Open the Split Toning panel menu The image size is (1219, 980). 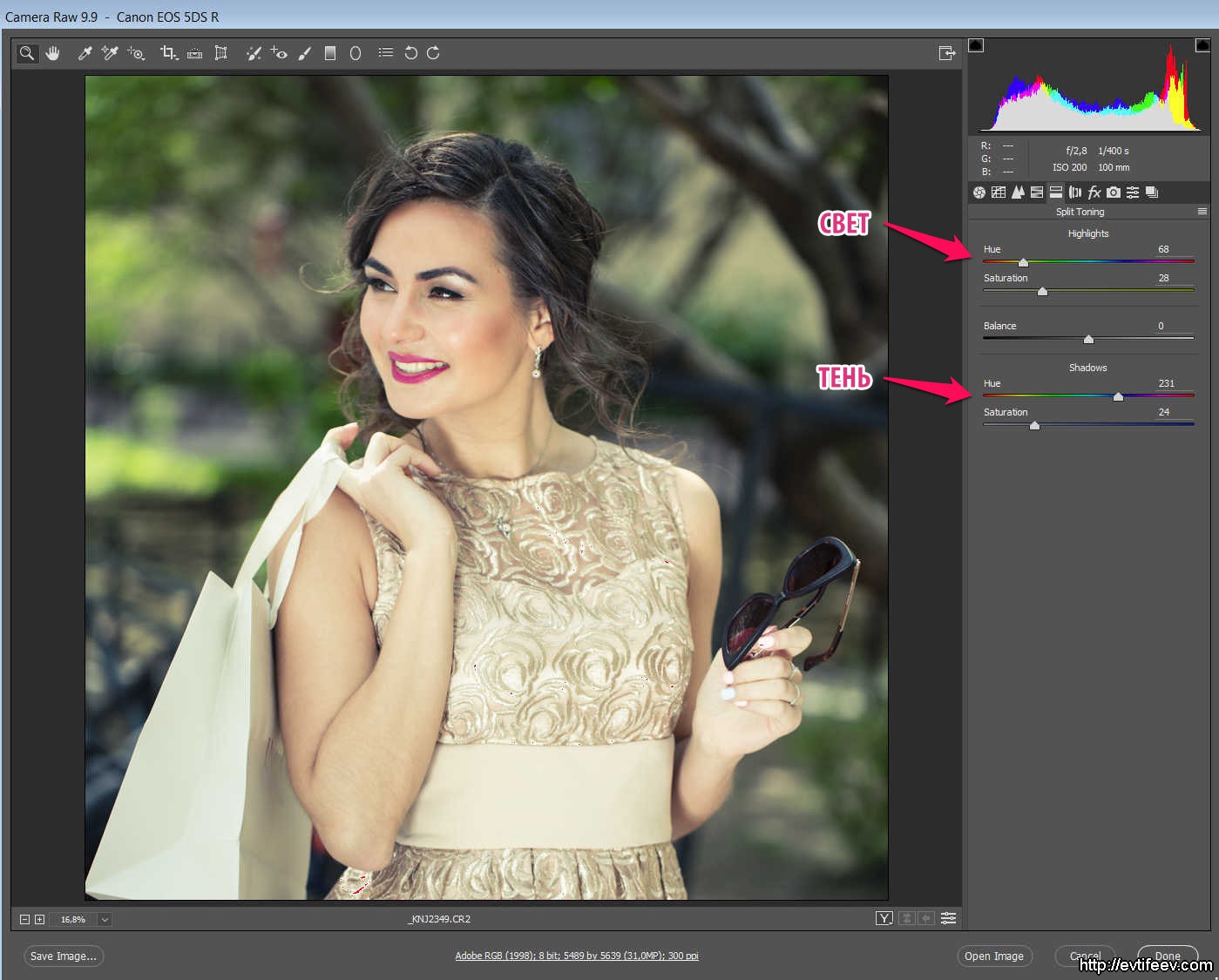pyautogui.click(x=1202, y=212)
